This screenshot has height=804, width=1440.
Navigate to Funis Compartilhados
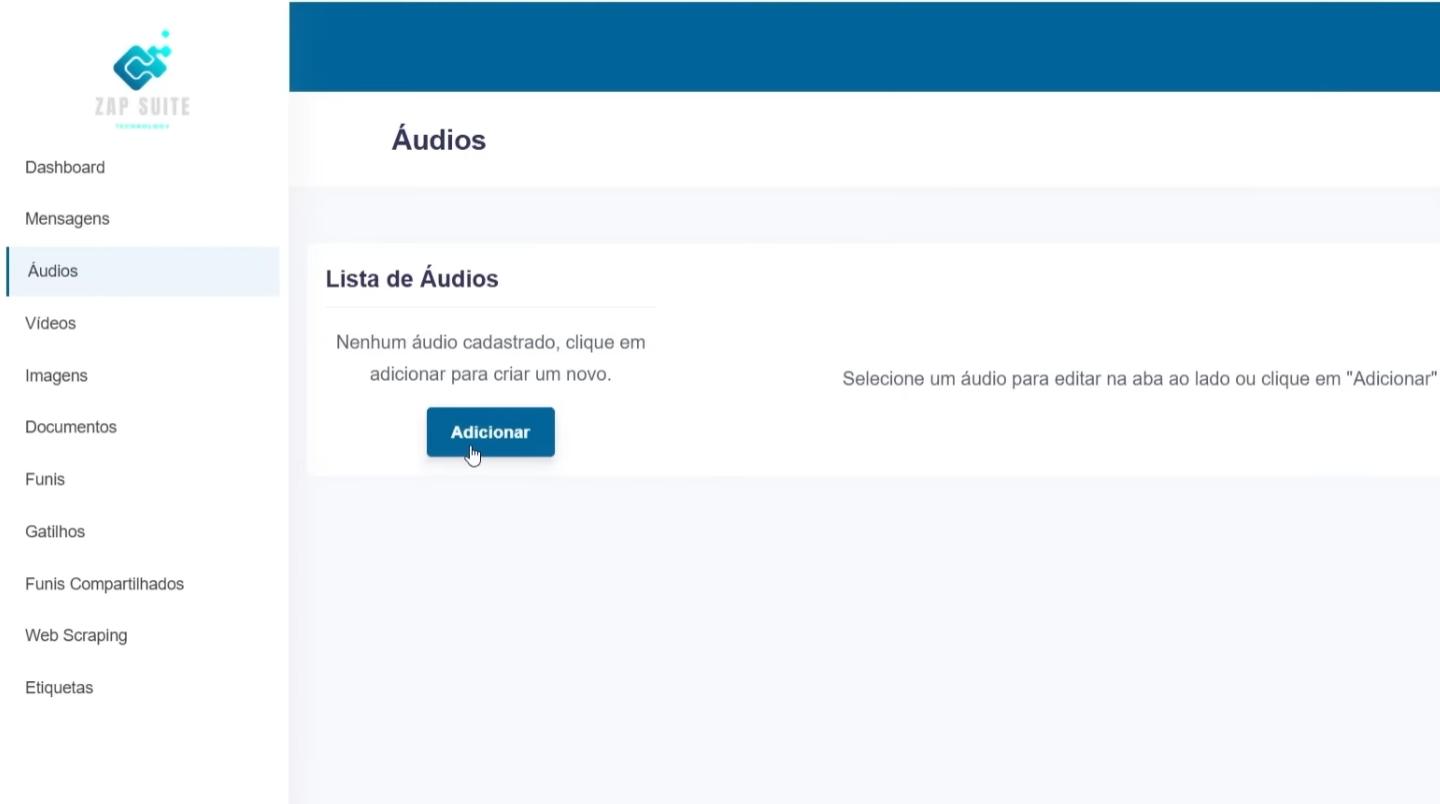click(x=104, y=583)
